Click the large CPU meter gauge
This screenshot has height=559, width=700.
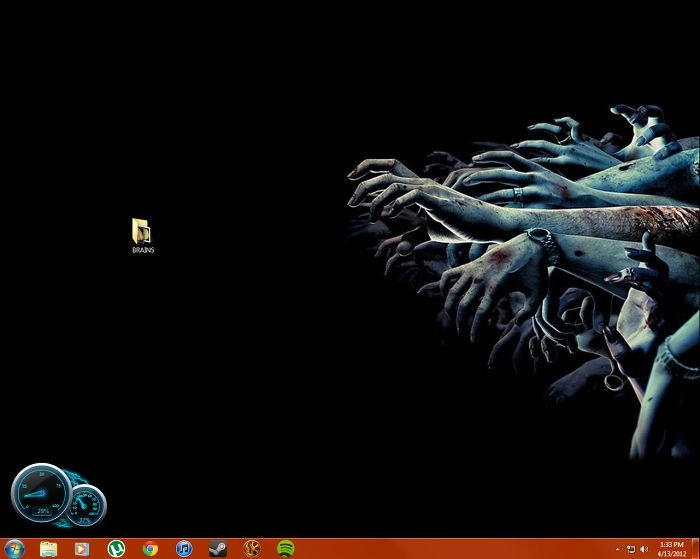[40, 492]
